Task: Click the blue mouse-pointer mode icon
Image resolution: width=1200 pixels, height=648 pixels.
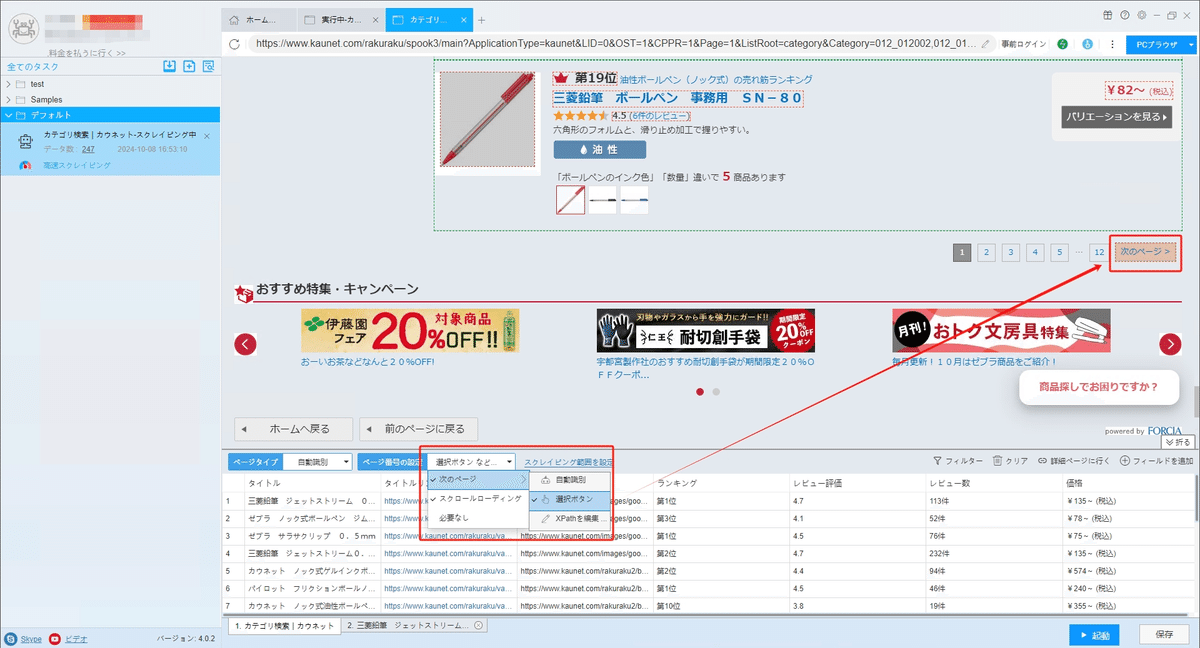Action: tap(1086, 44)
